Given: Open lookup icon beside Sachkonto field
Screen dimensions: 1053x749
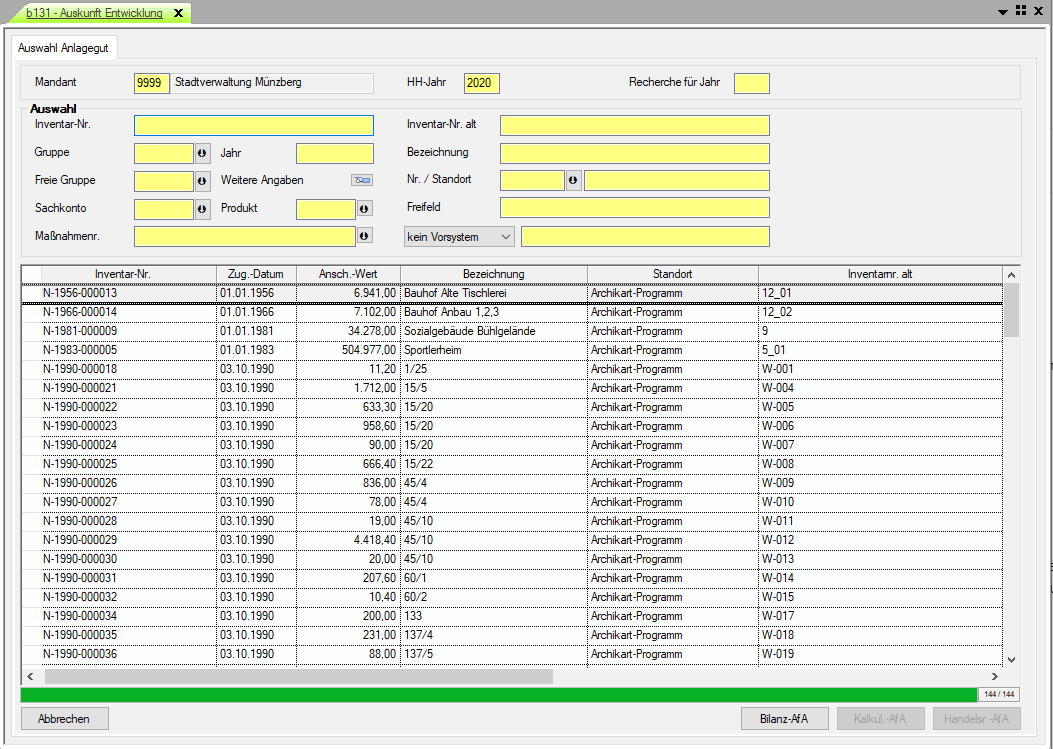Looking at the screenshot, I should pyautogui.click(x=202, y=209).
